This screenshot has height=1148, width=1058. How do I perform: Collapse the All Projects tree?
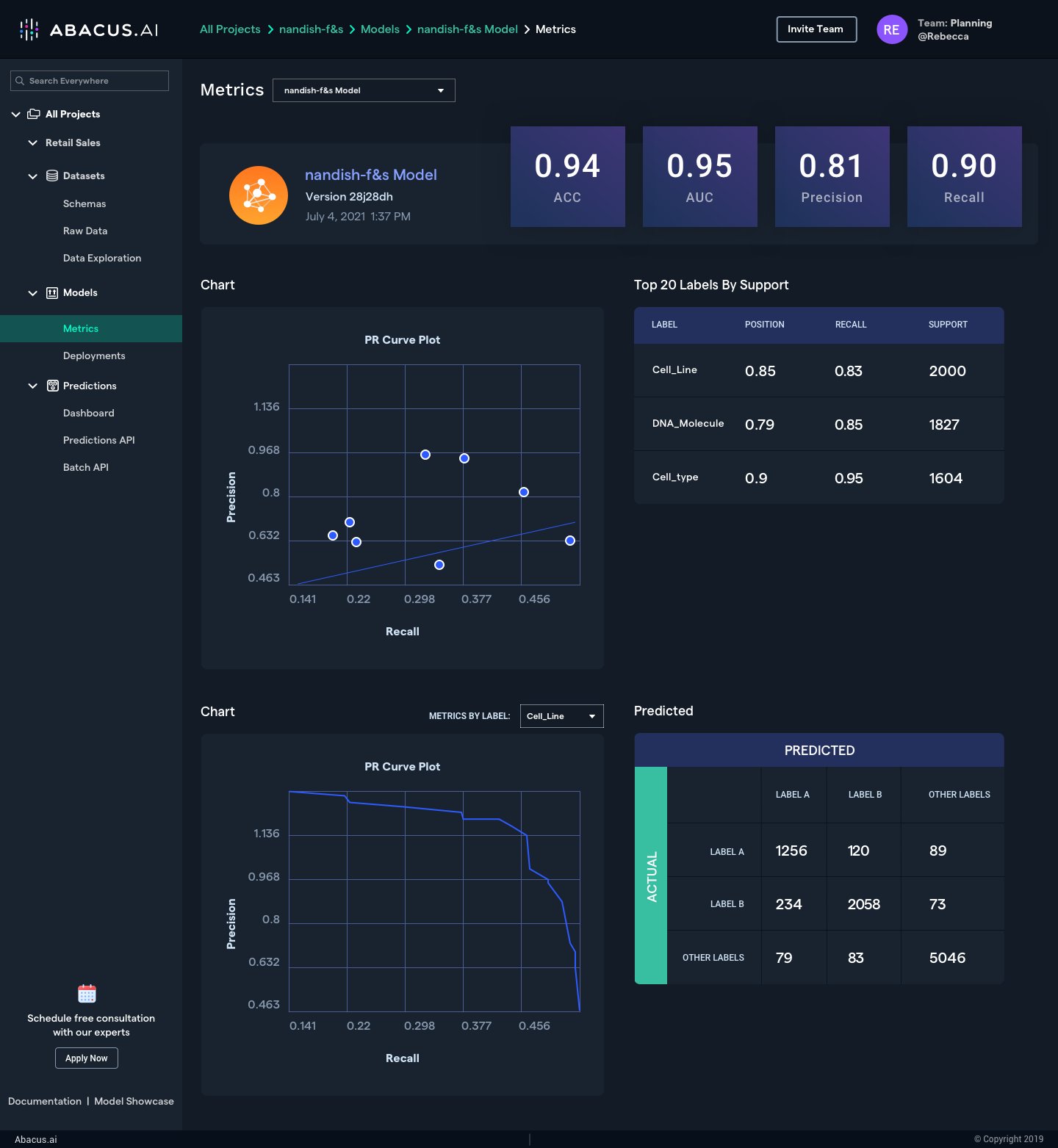click(x=16, y=114)
